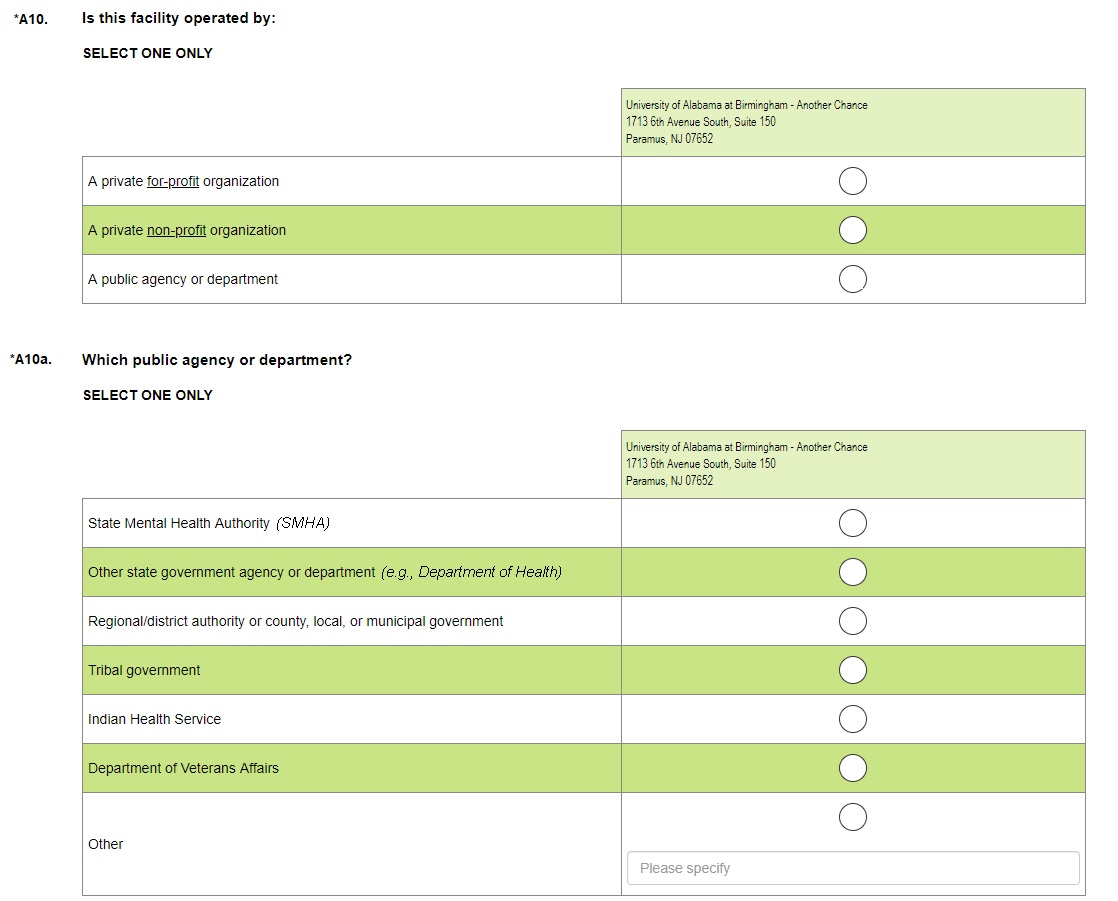This screenshot has height=901, width=1118.
Task: Pick the Indian Health Service radio option
Action: pos(853,719)
